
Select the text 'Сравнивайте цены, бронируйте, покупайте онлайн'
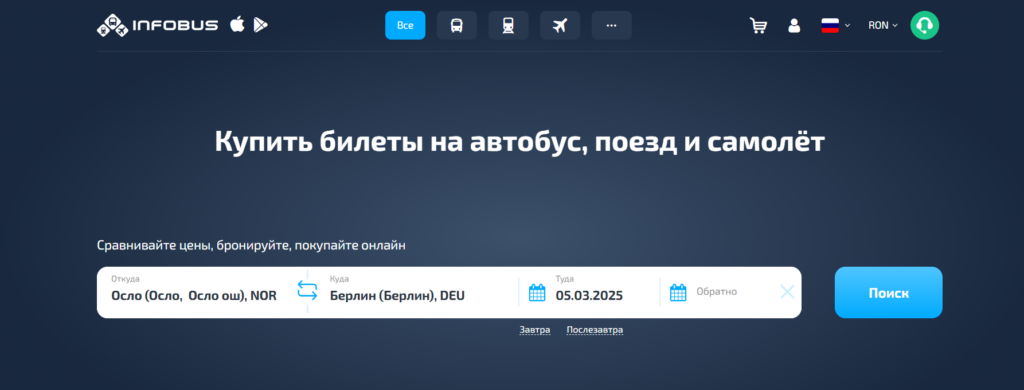251,246
